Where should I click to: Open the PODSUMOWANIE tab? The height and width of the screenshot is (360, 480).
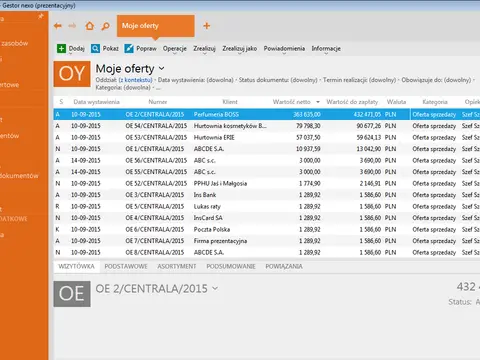pos(231,266)
